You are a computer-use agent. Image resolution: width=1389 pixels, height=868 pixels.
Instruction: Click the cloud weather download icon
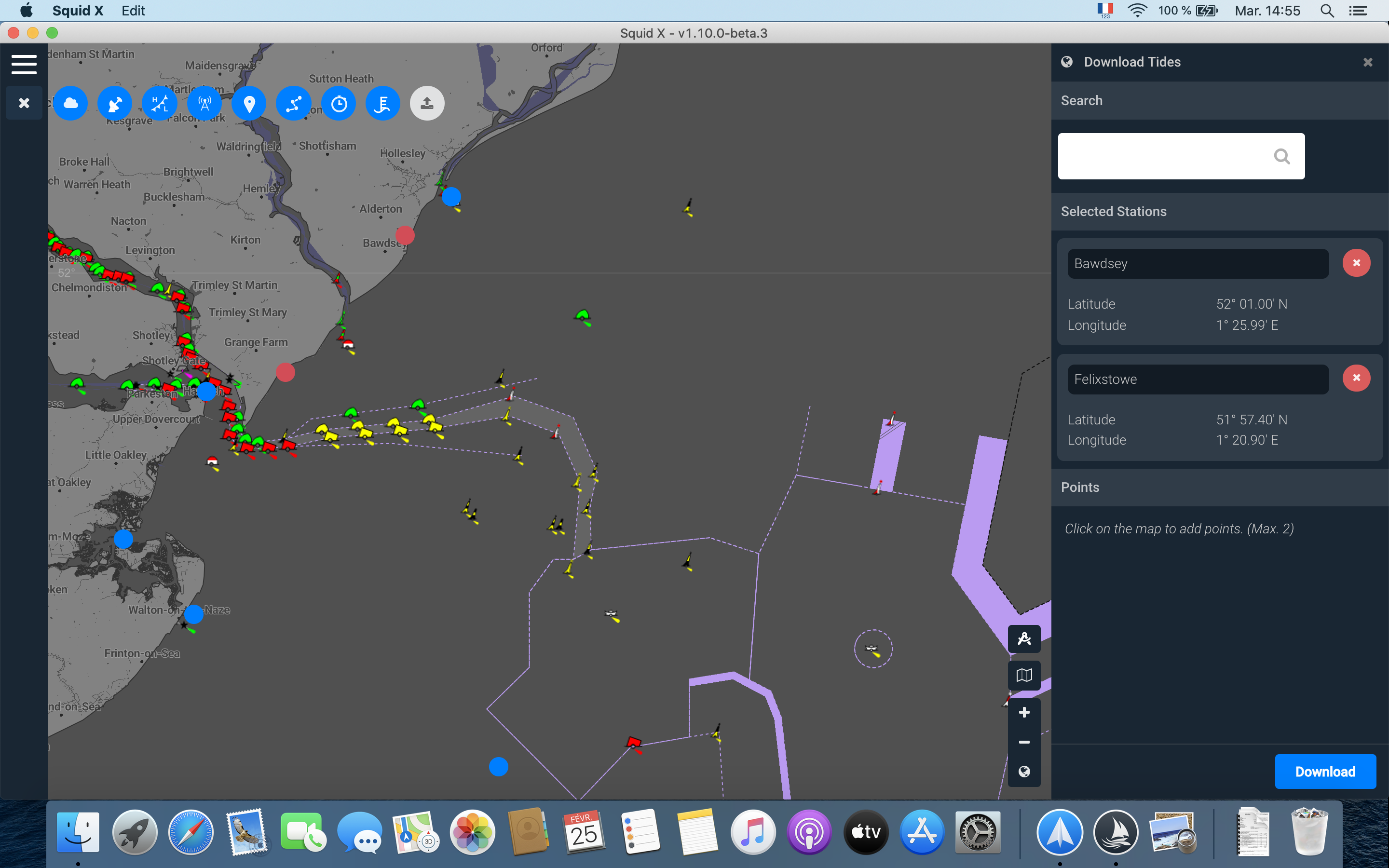(x=70, y=103)
